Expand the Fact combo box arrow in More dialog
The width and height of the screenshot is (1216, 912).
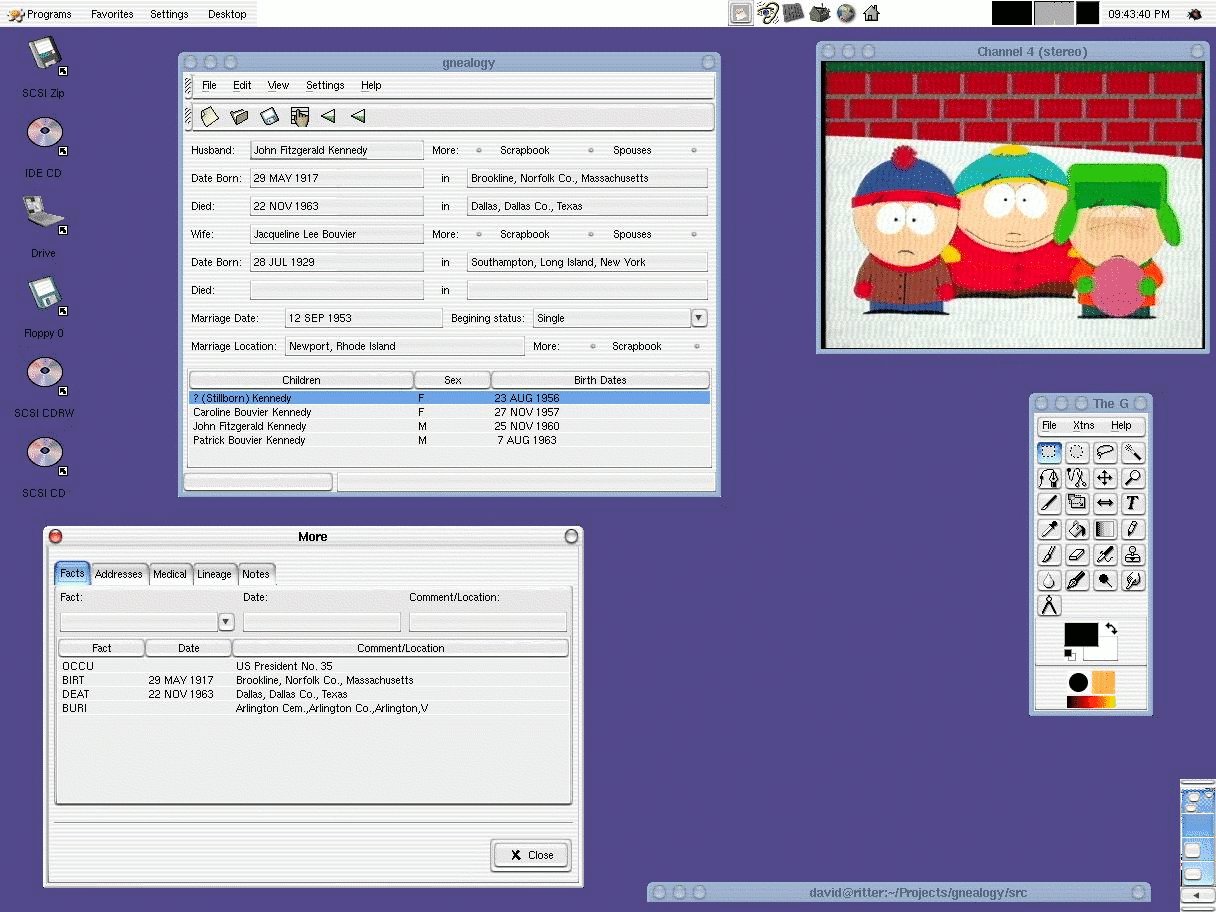pos(226,622)
